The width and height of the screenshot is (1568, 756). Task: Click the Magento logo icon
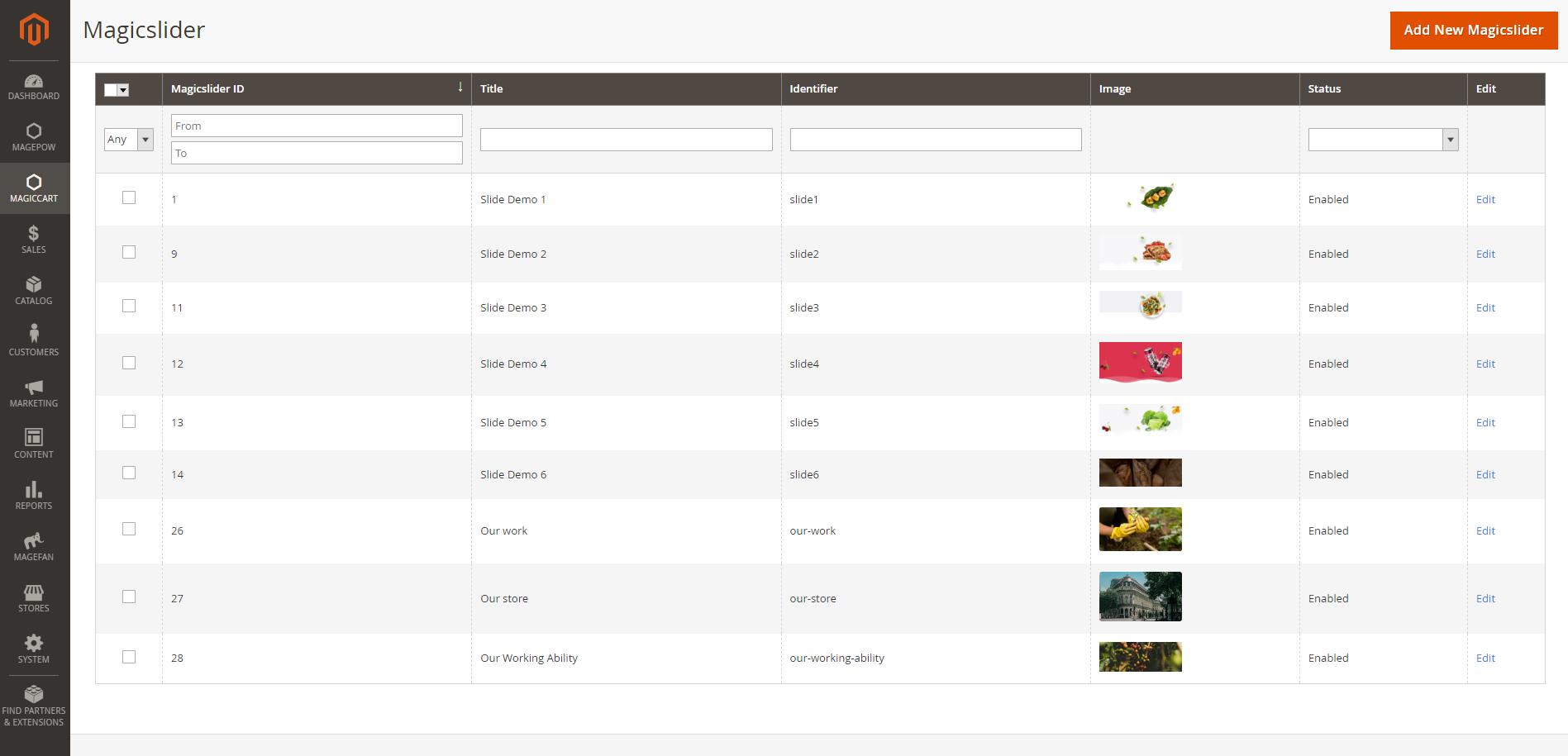[x=34, y=30]
